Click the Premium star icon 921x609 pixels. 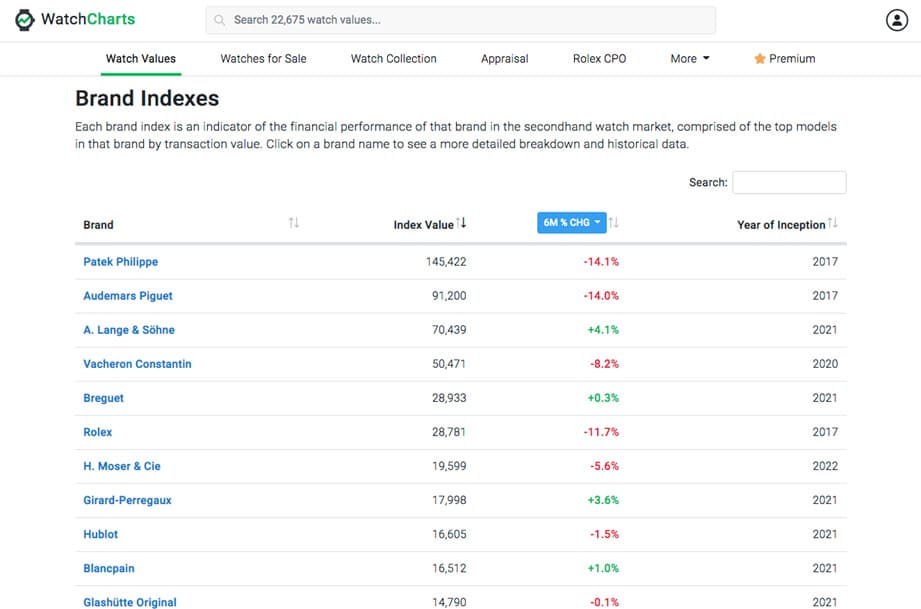pyautogui.click(x=760, y=59)
